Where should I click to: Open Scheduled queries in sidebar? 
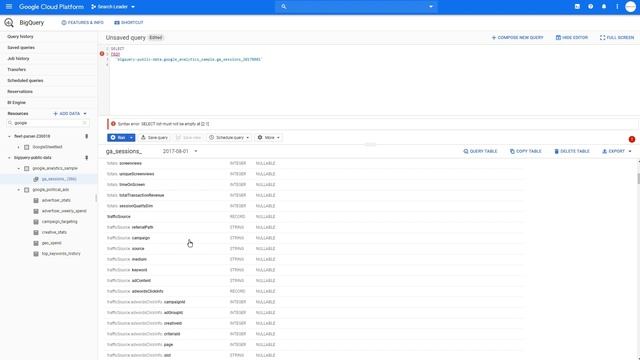[25, 80]
